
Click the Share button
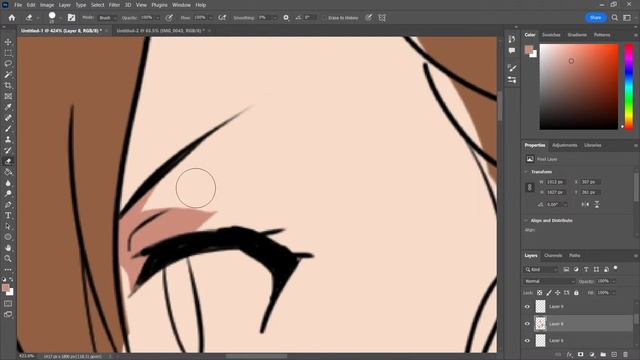click(596, 18)
